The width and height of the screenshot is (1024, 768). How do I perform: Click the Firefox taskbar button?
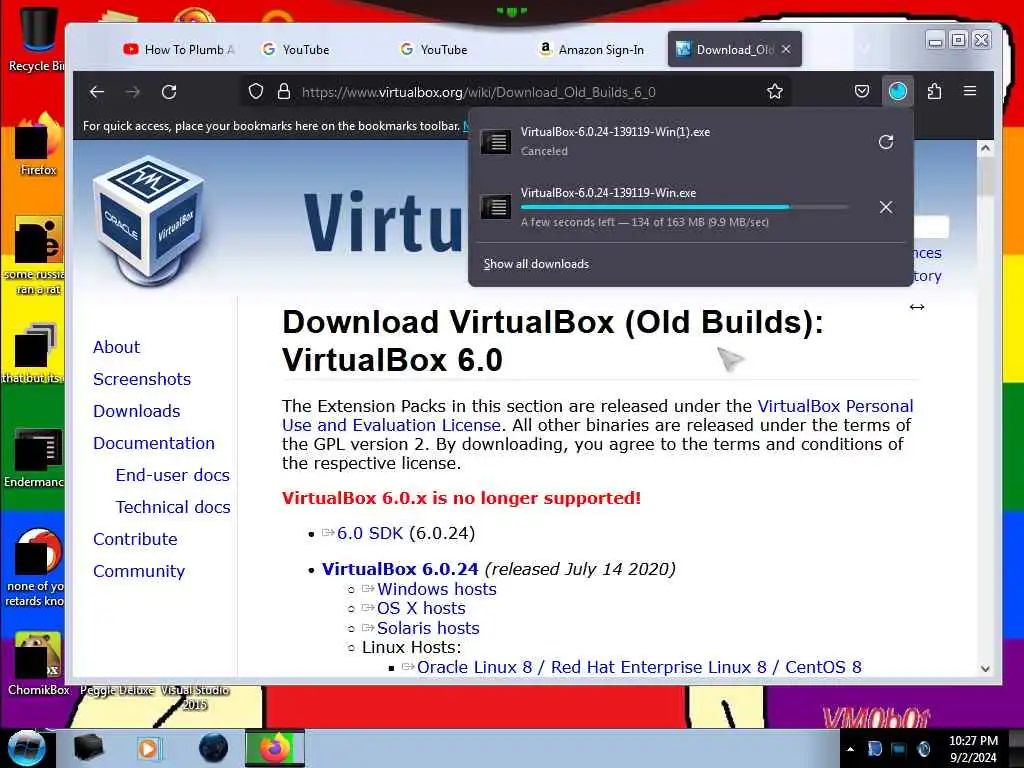tap(275, 748)
